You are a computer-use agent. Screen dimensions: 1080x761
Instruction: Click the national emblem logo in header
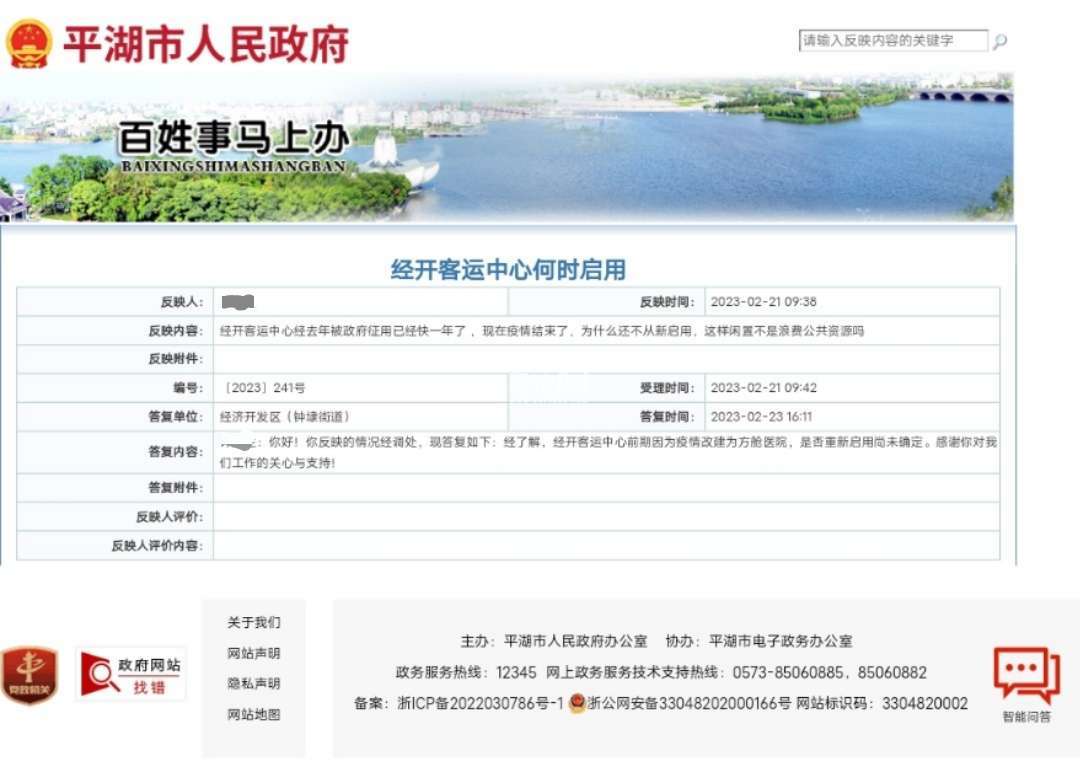[29, 44]
